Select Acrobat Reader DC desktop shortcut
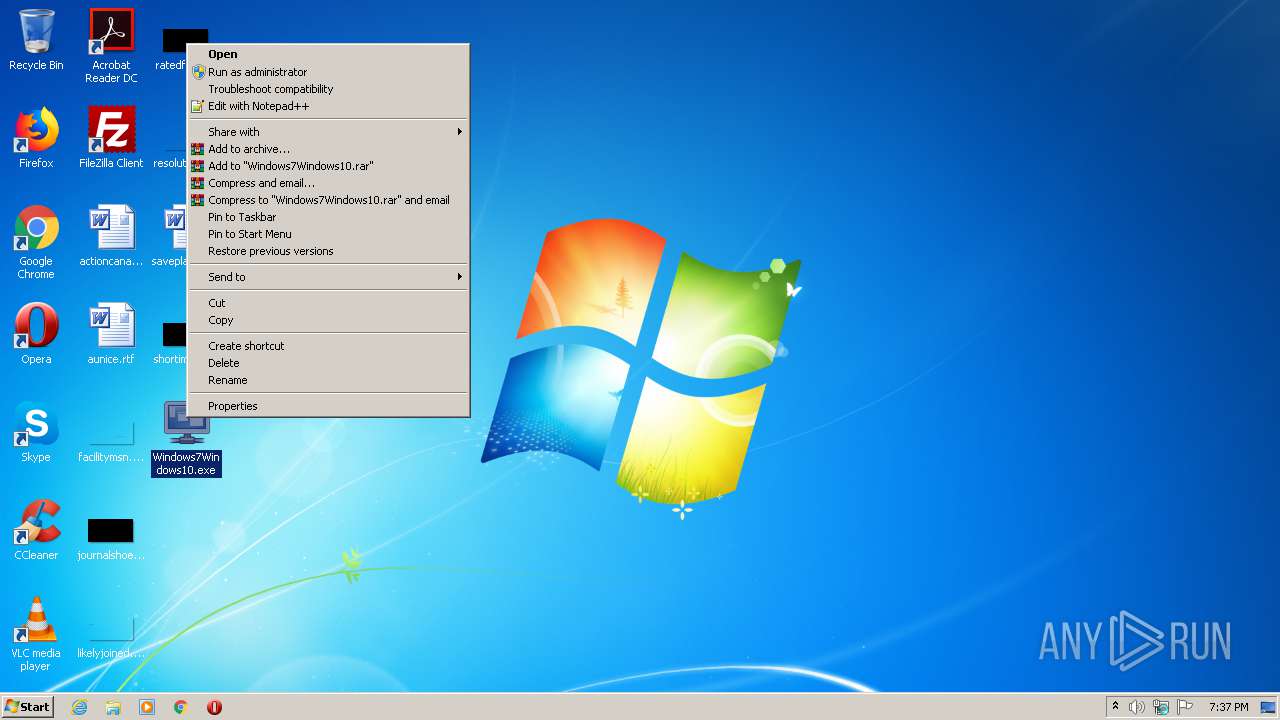Screen dimensions: 1280x720 (111, 46)
